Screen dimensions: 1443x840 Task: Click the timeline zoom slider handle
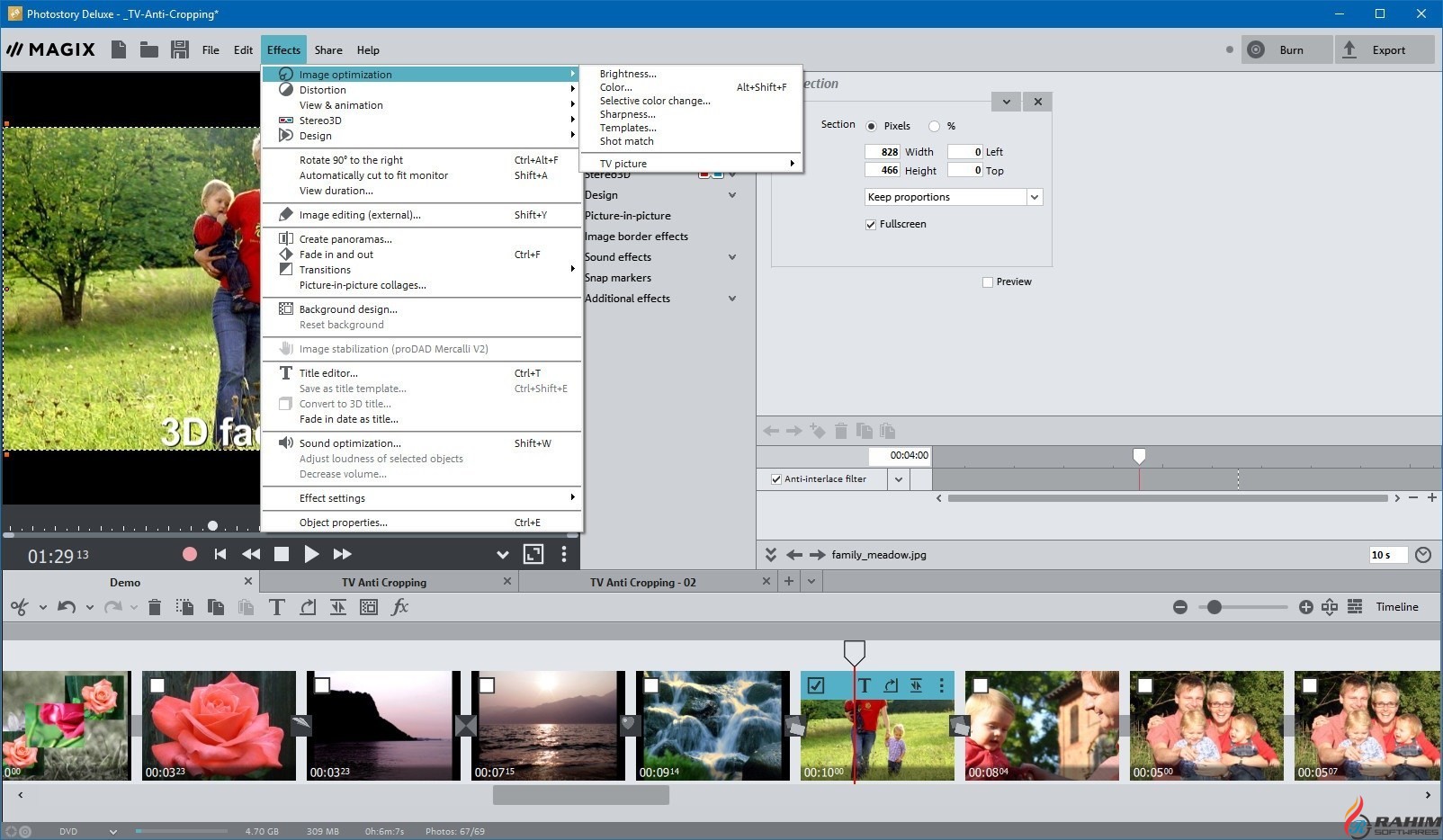click(x=1214, y=607)
